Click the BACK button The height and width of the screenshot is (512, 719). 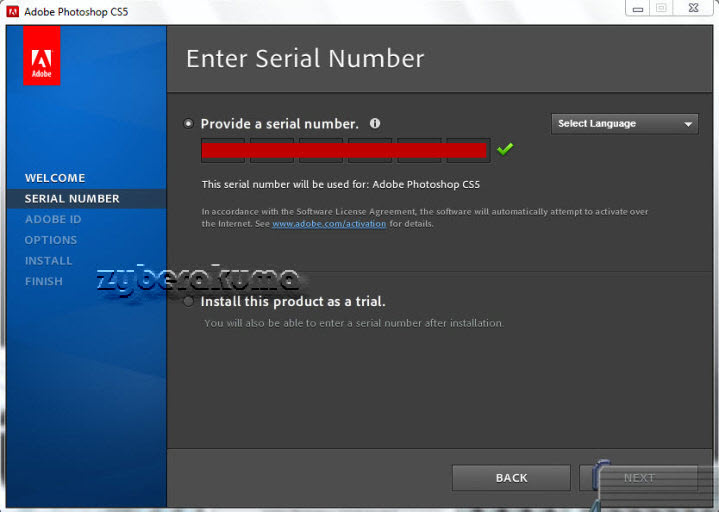click(x=511, y=478)
